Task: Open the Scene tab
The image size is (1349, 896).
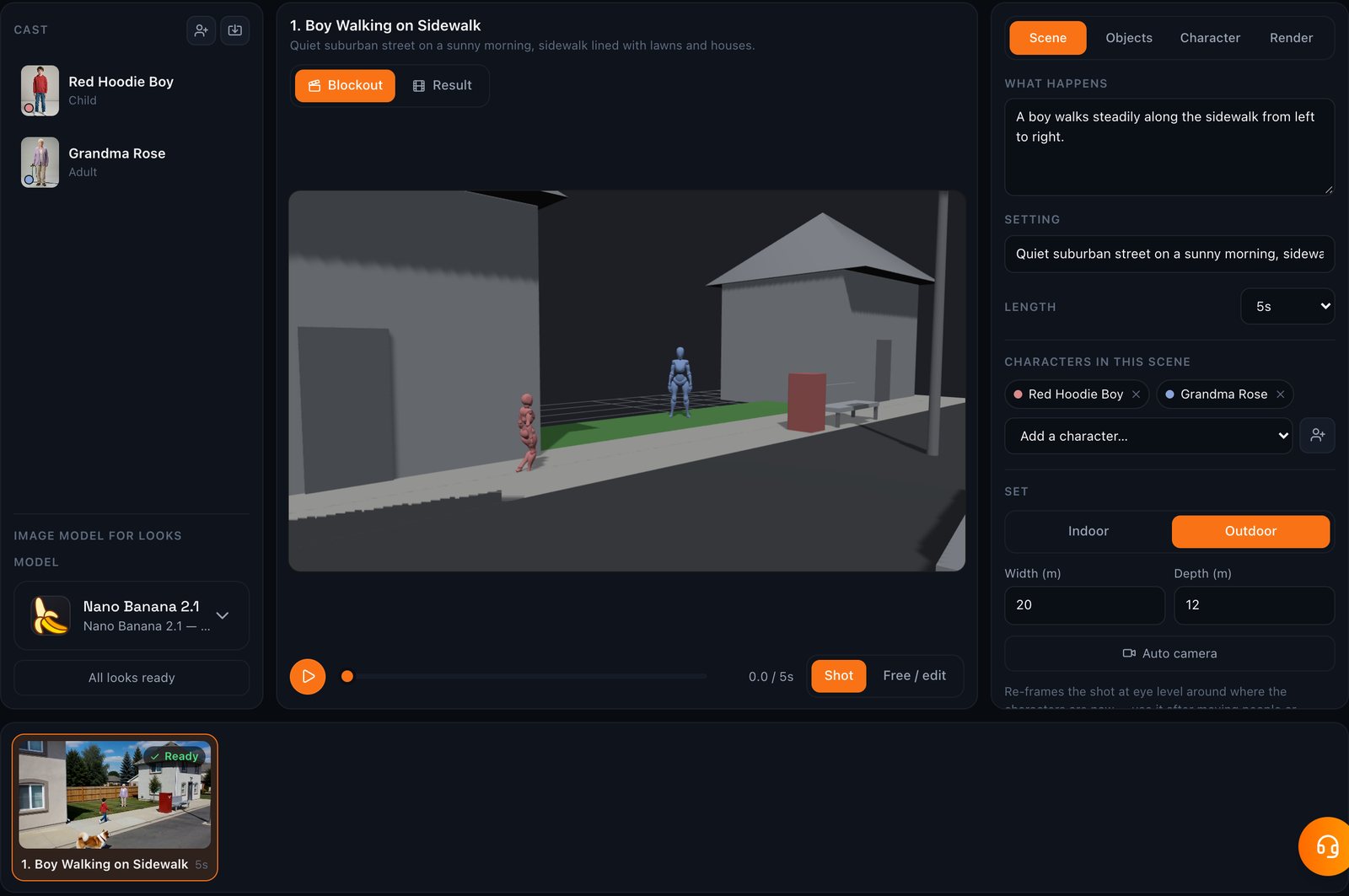Action: tap(1048, 38)
